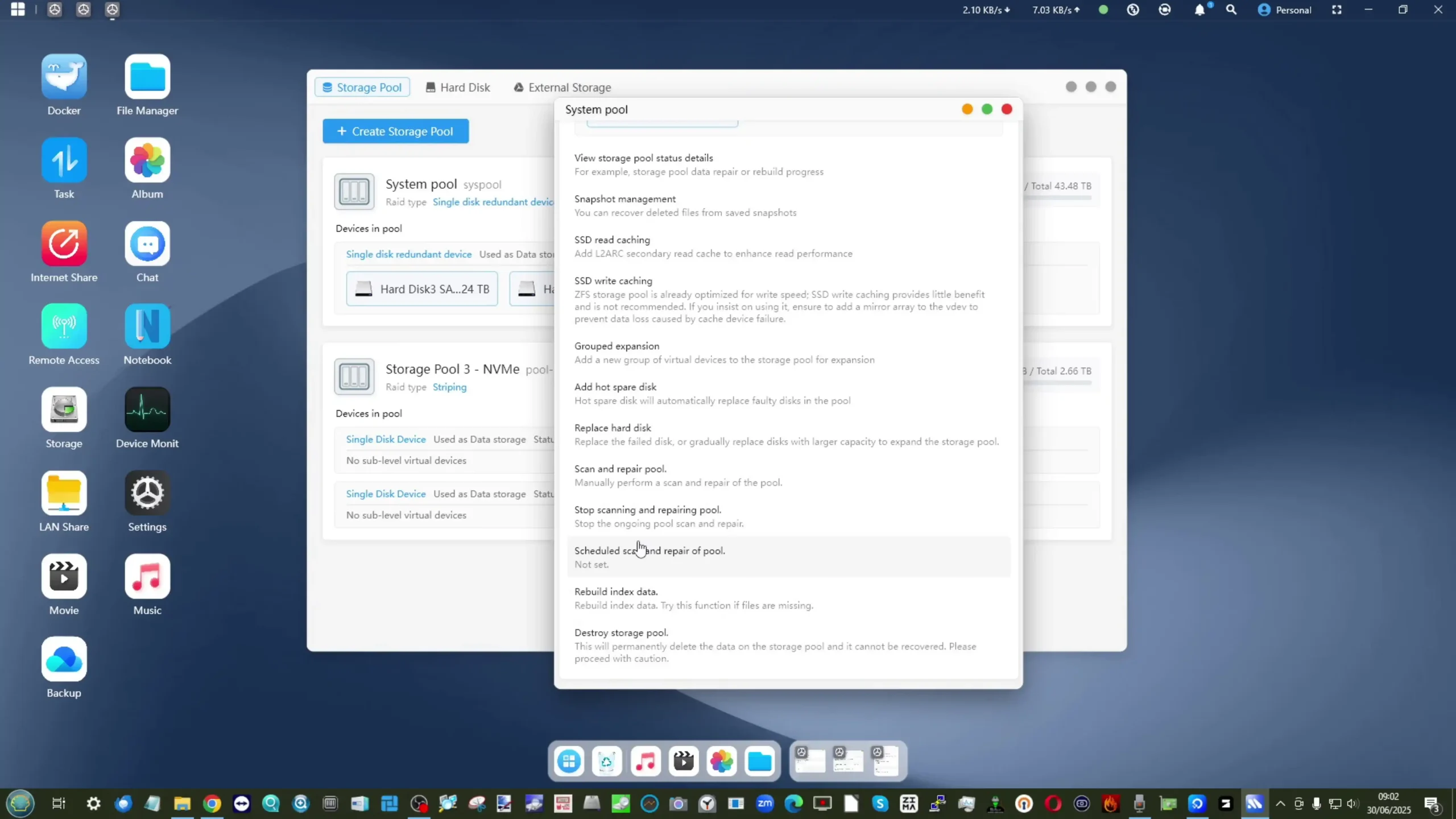Choose Grouped expansion option
The height and width of the screenshot is (819, 1456).
point(788,353)
